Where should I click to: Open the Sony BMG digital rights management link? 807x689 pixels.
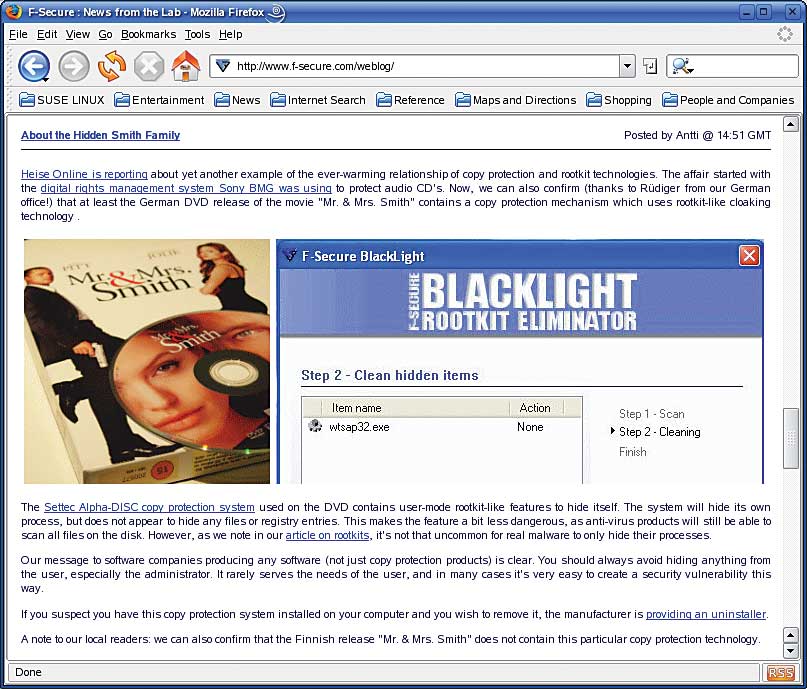click(x=186, y=188)
